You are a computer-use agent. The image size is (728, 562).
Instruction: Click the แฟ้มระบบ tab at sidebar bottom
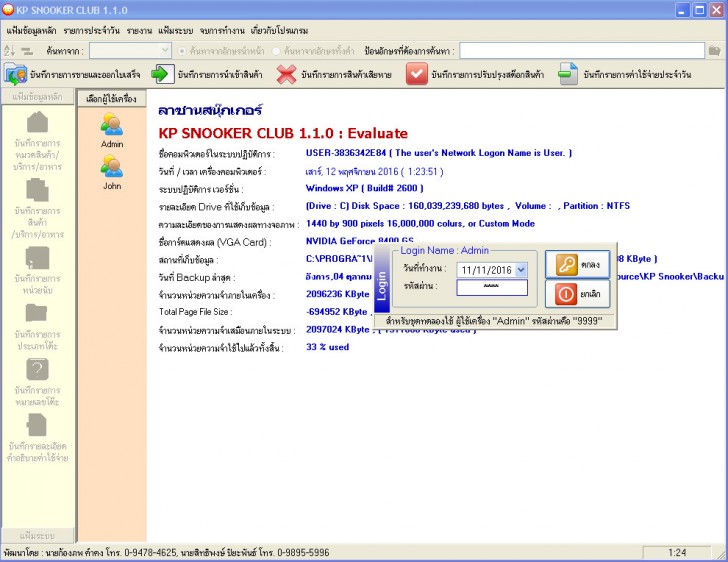37,536
